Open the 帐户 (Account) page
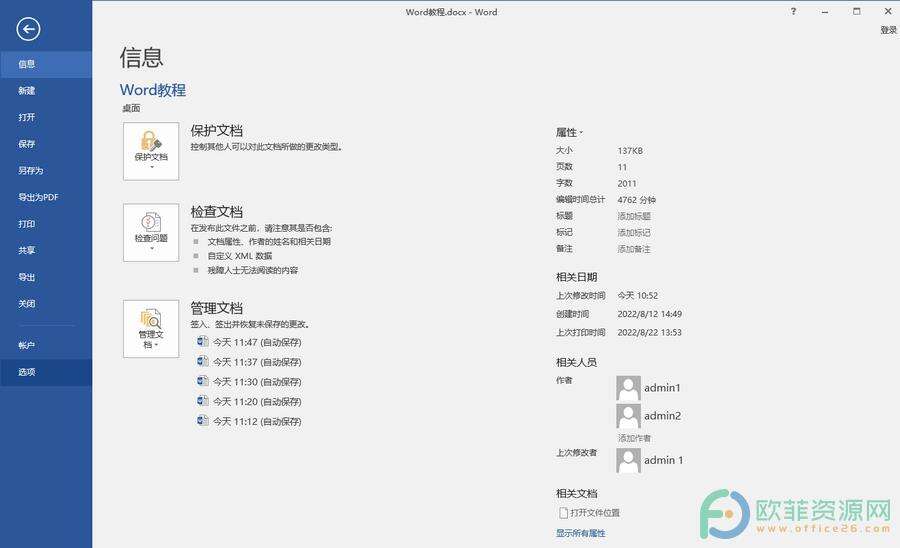Screen dimensions: 900x548 click(46, 345)
